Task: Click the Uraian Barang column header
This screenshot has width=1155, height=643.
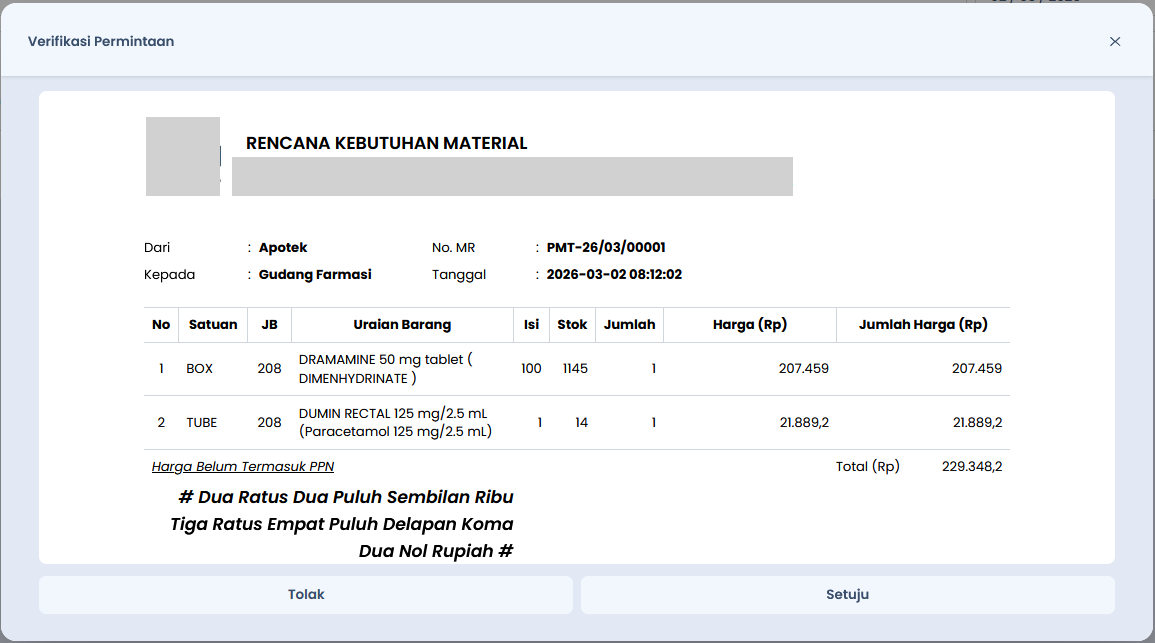Action: coord(402,325)
